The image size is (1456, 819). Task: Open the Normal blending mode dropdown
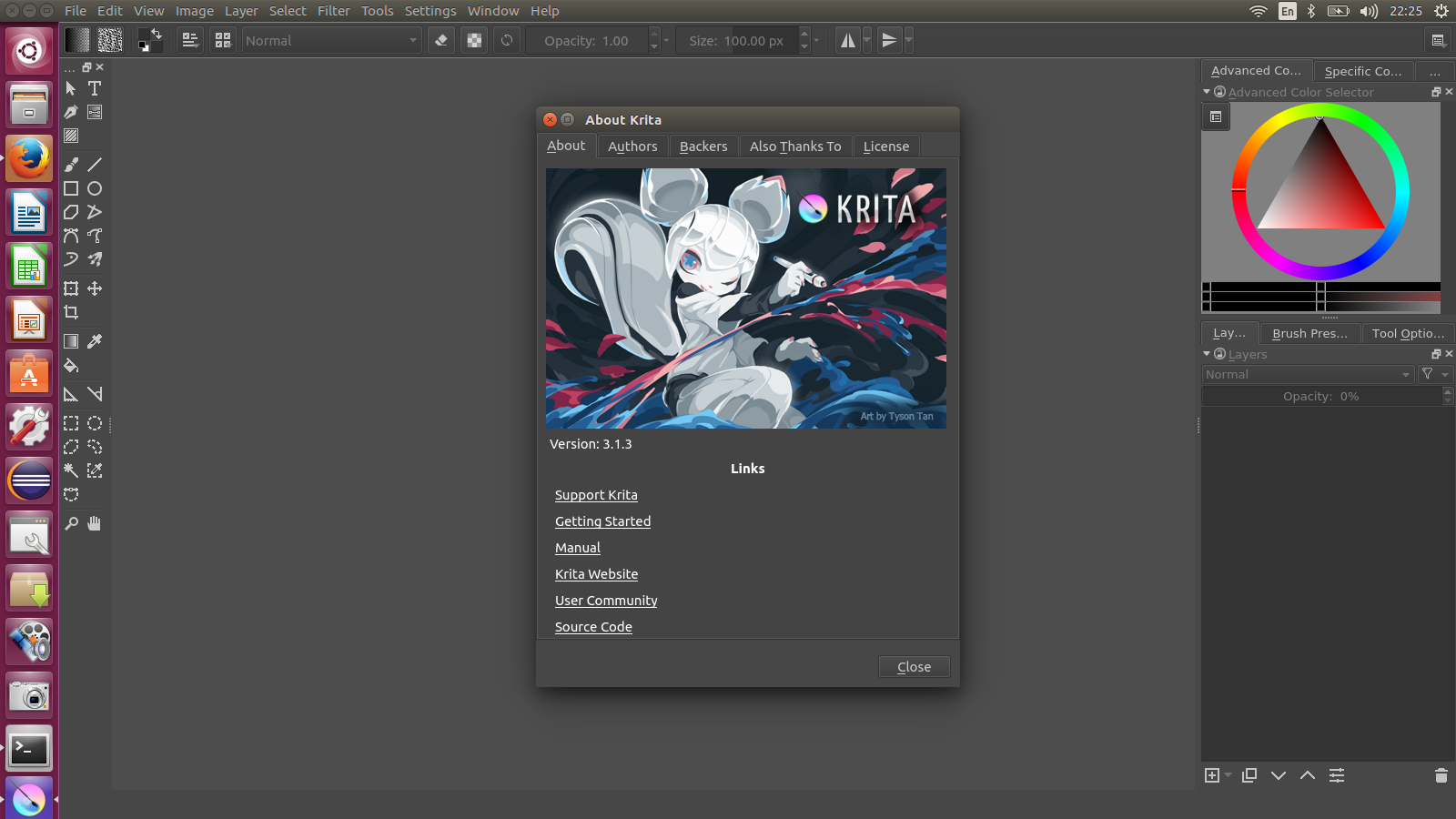pyautogui.click(x=331, y=40)
